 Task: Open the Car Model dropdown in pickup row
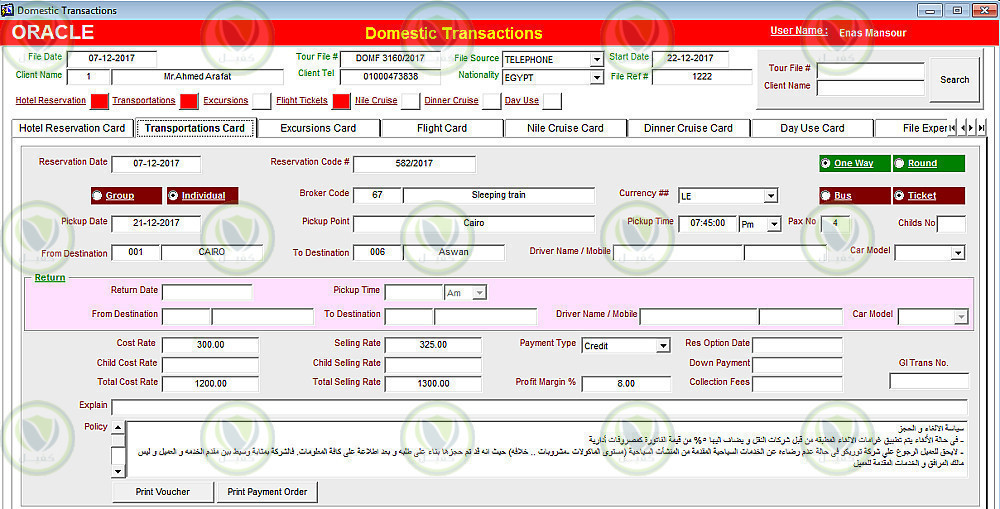958,253
